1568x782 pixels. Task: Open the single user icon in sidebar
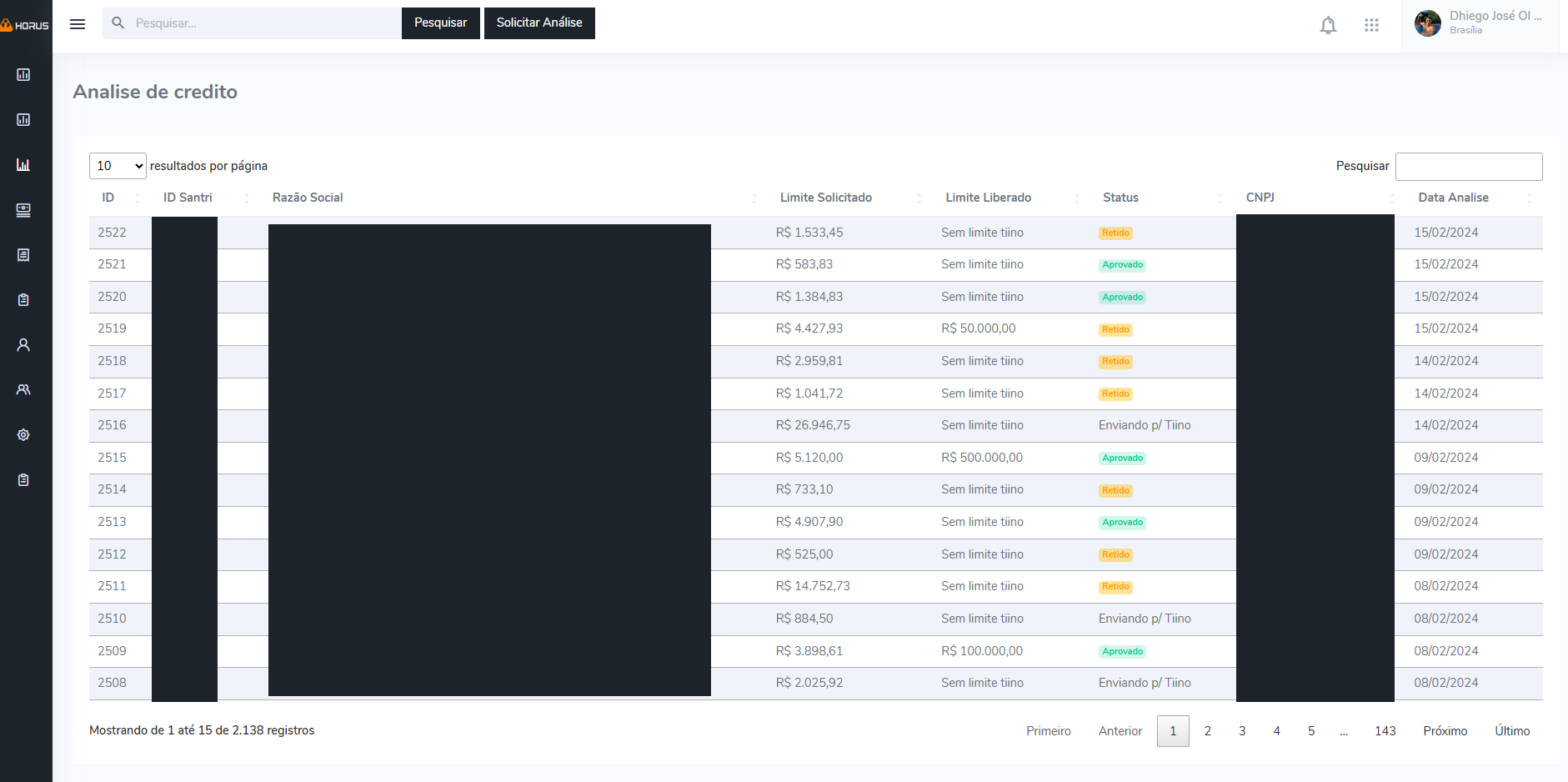[23, 345]
